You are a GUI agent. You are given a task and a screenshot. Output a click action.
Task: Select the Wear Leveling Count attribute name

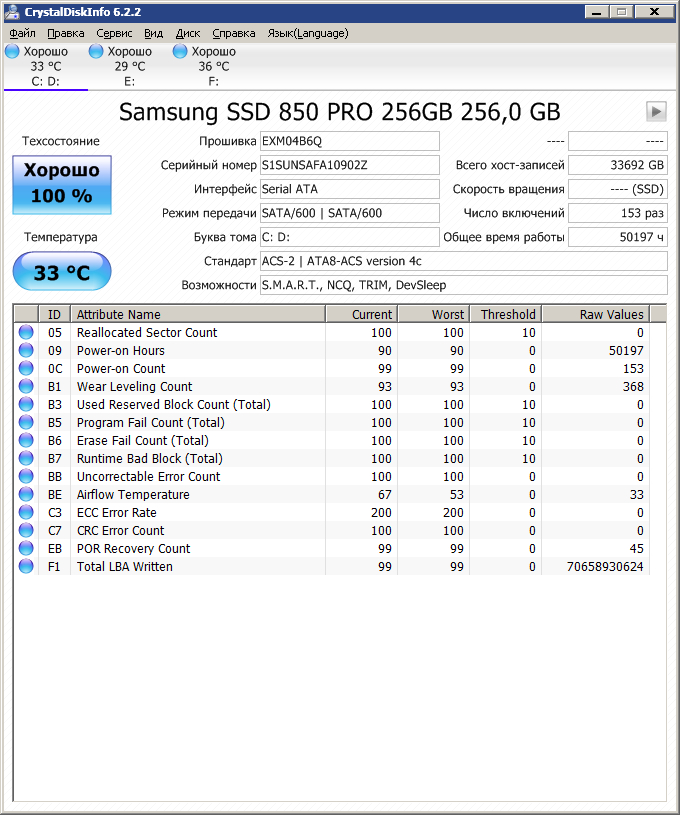coord(135,386)
